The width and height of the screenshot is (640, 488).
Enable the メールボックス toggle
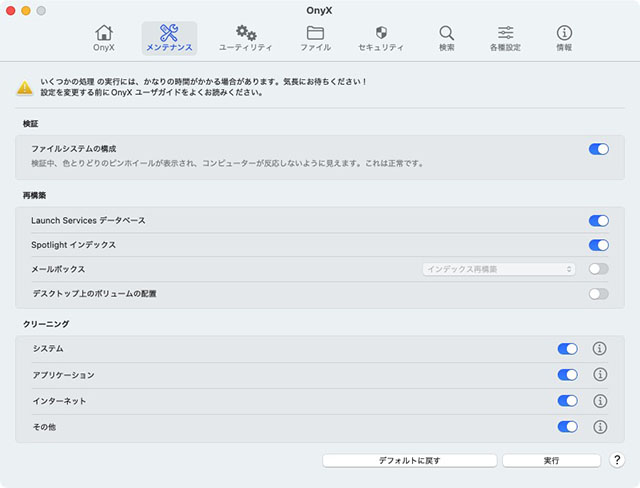click(x=598, y=269)
